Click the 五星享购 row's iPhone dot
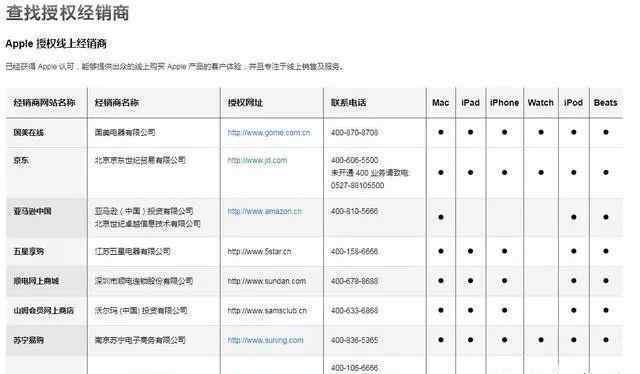The height and width of the screenshot is (374, 640). tap(504, 251)
